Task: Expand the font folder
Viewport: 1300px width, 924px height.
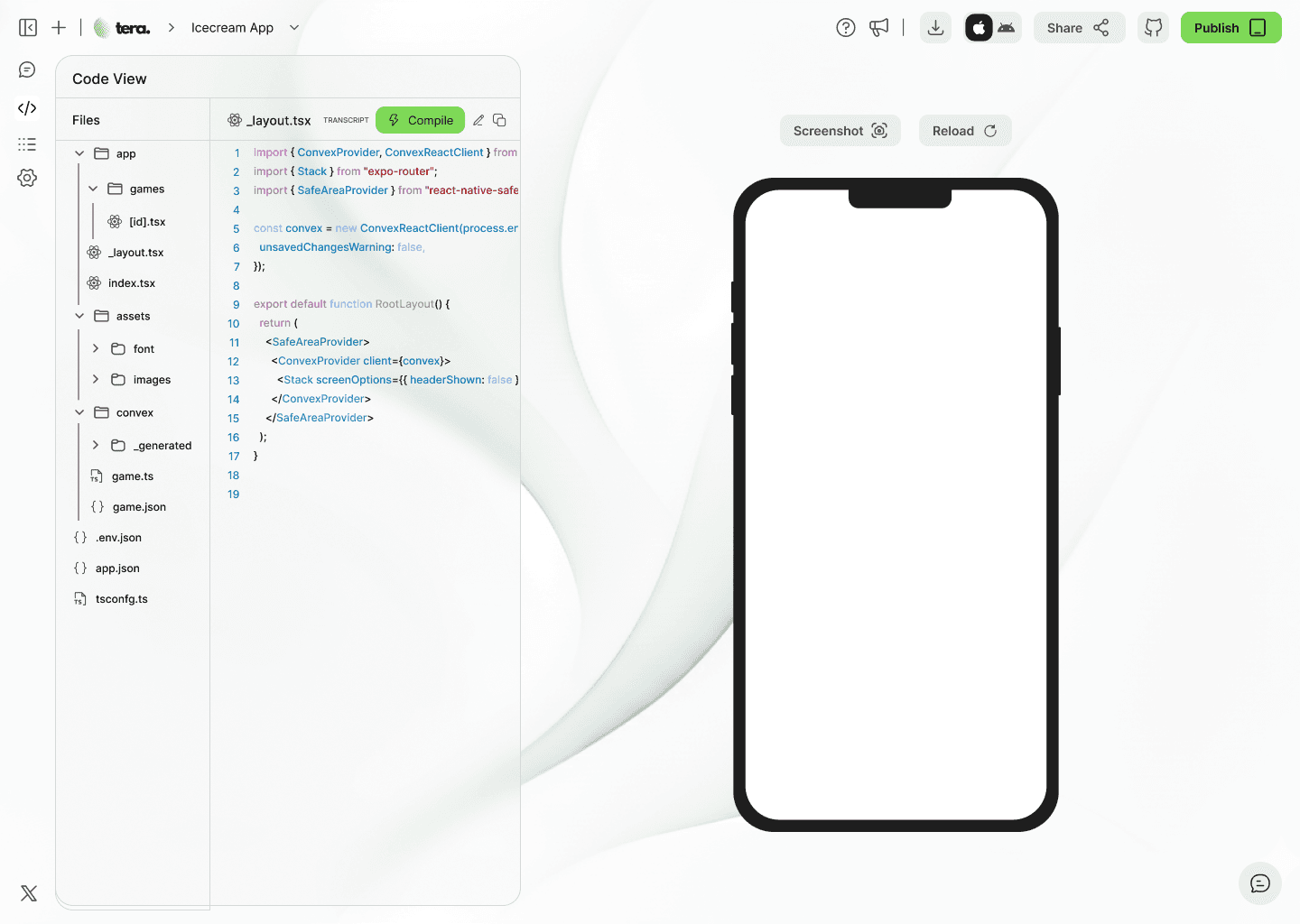Action: pos(96,348)
